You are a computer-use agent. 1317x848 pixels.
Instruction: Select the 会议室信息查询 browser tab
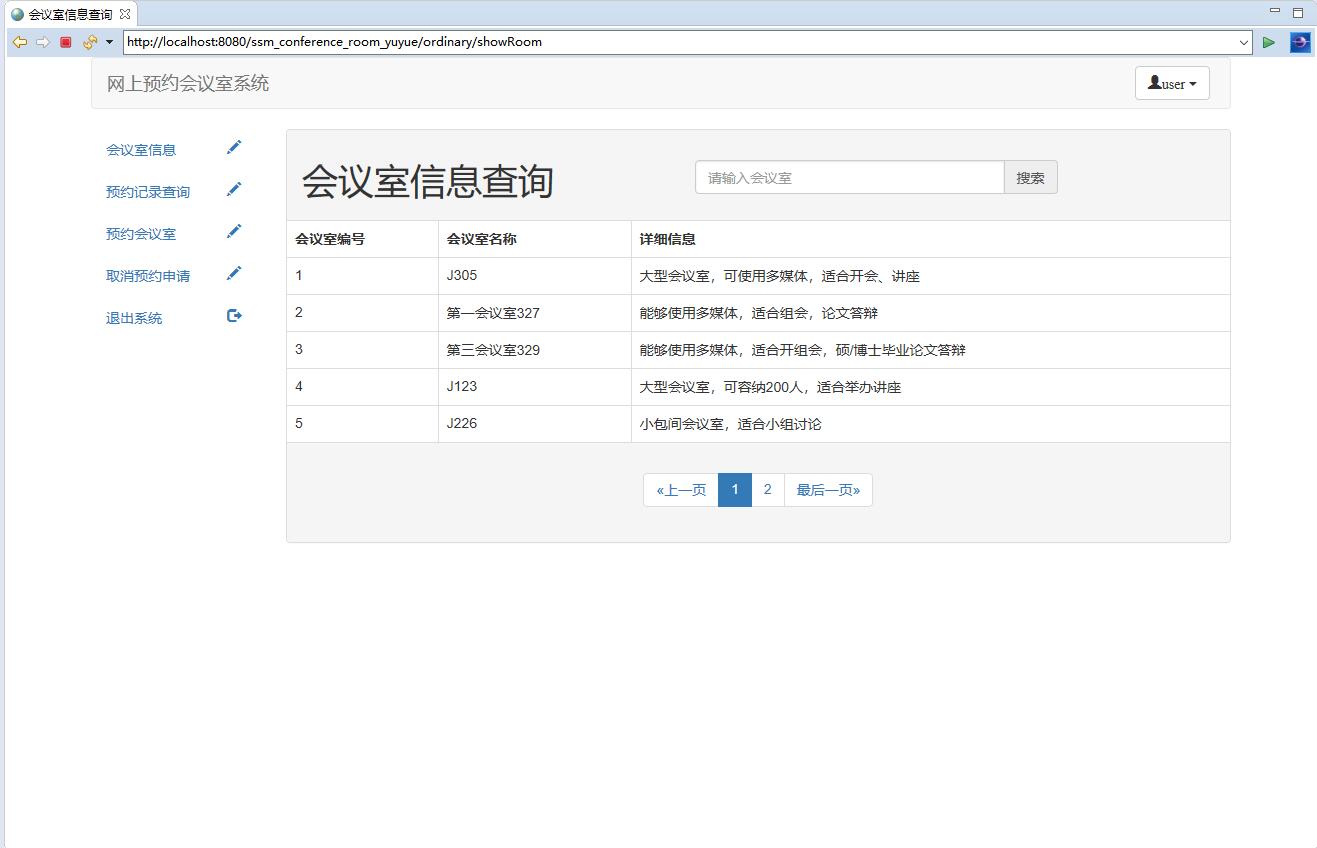click(x=65, y=15)
